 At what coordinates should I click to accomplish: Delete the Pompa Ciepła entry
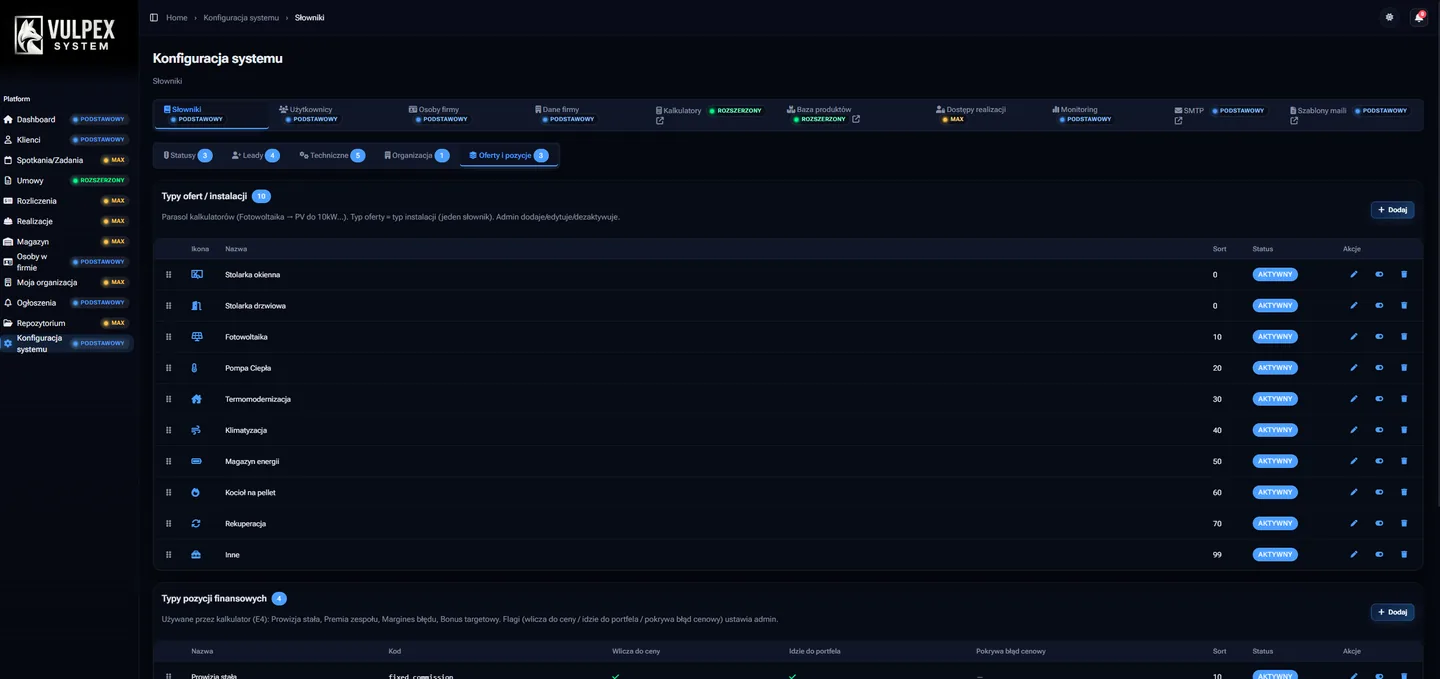1404,368
